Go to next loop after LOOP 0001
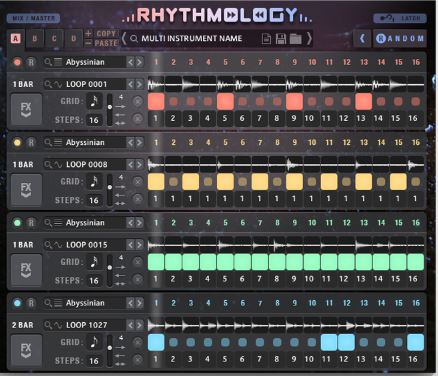Image resolution: width=438 pixels, height=376 pixels. (139, 84)
